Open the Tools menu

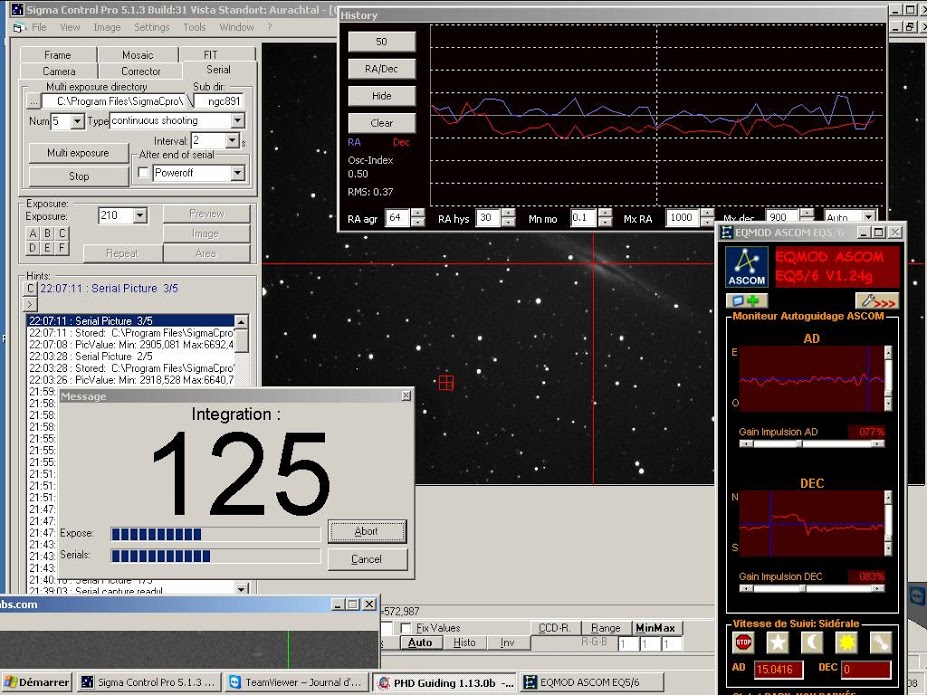pos(194,27)
